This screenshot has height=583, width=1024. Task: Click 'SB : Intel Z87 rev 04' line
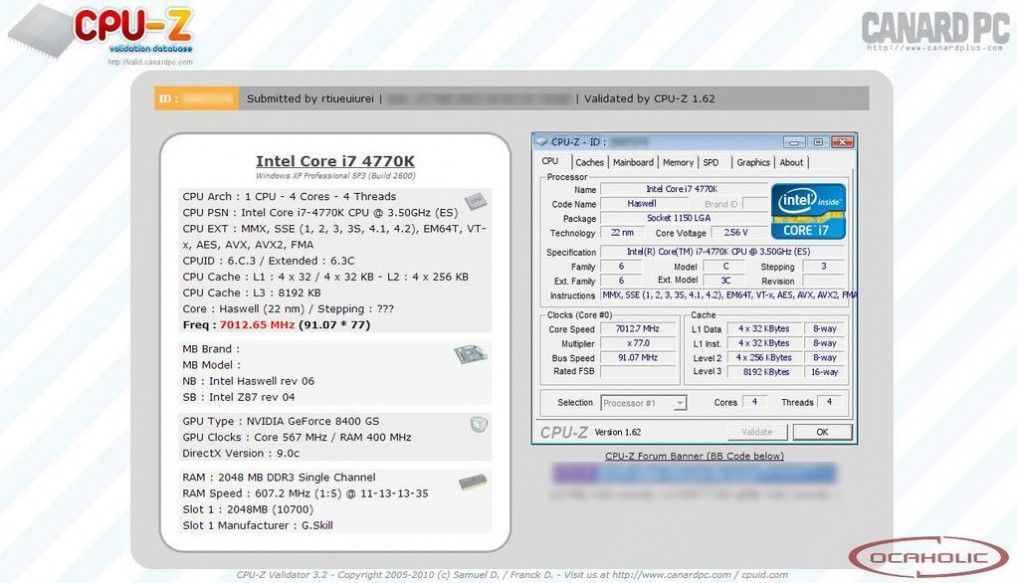[x=238, y=397]
